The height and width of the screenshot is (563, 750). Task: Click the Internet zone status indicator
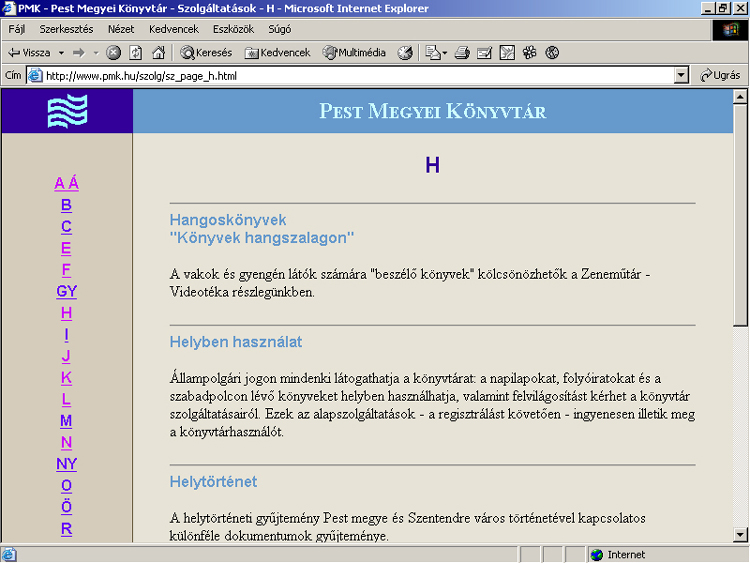(x=618, y=555)
